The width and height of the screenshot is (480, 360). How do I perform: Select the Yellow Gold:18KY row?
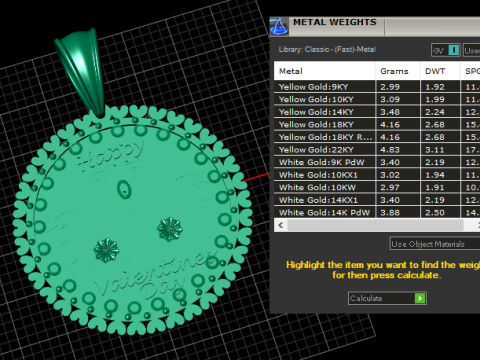pos(377,125)
